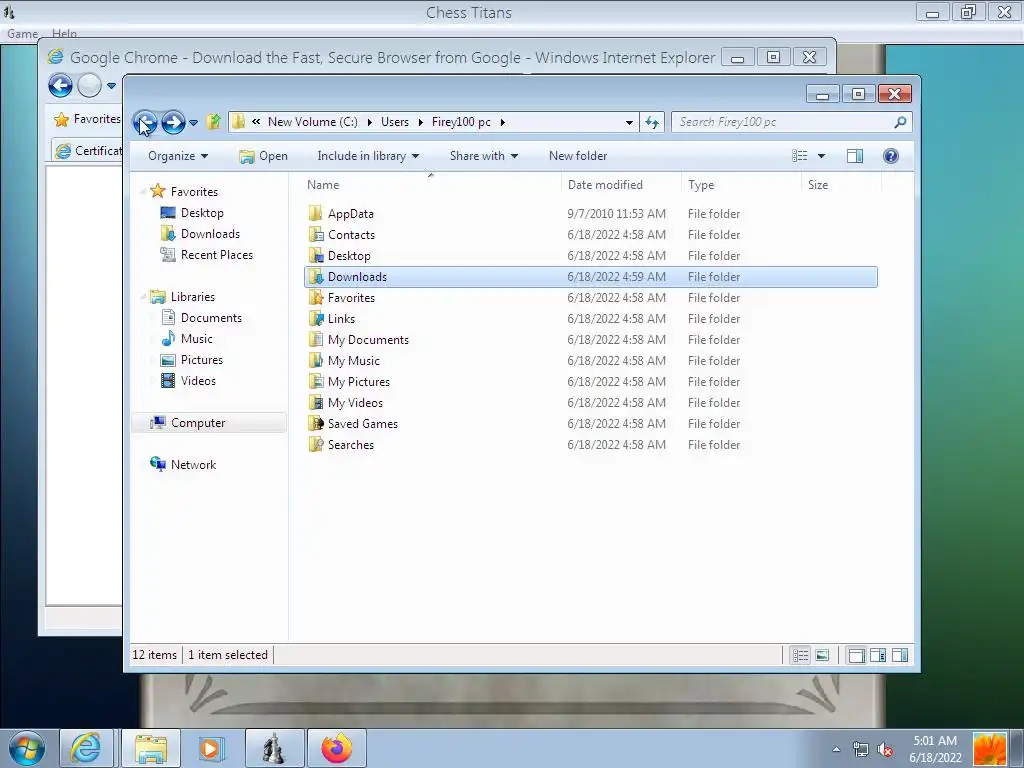1024x768 pixels.
Task: Click Open in the Explorer toolbar
Action: (263, 156)
